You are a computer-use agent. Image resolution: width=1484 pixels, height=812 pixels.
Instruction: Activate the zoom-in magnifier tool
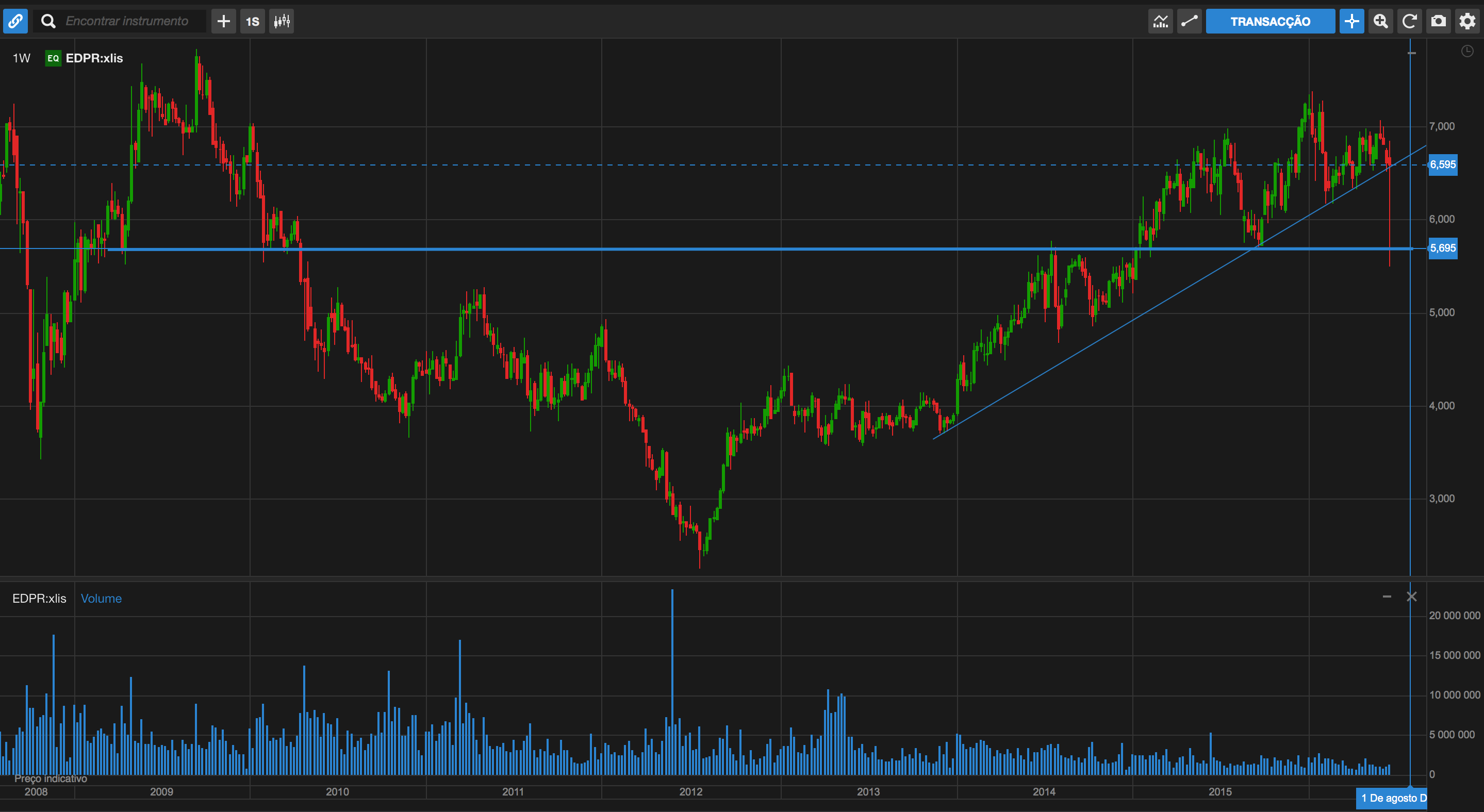1380,21
